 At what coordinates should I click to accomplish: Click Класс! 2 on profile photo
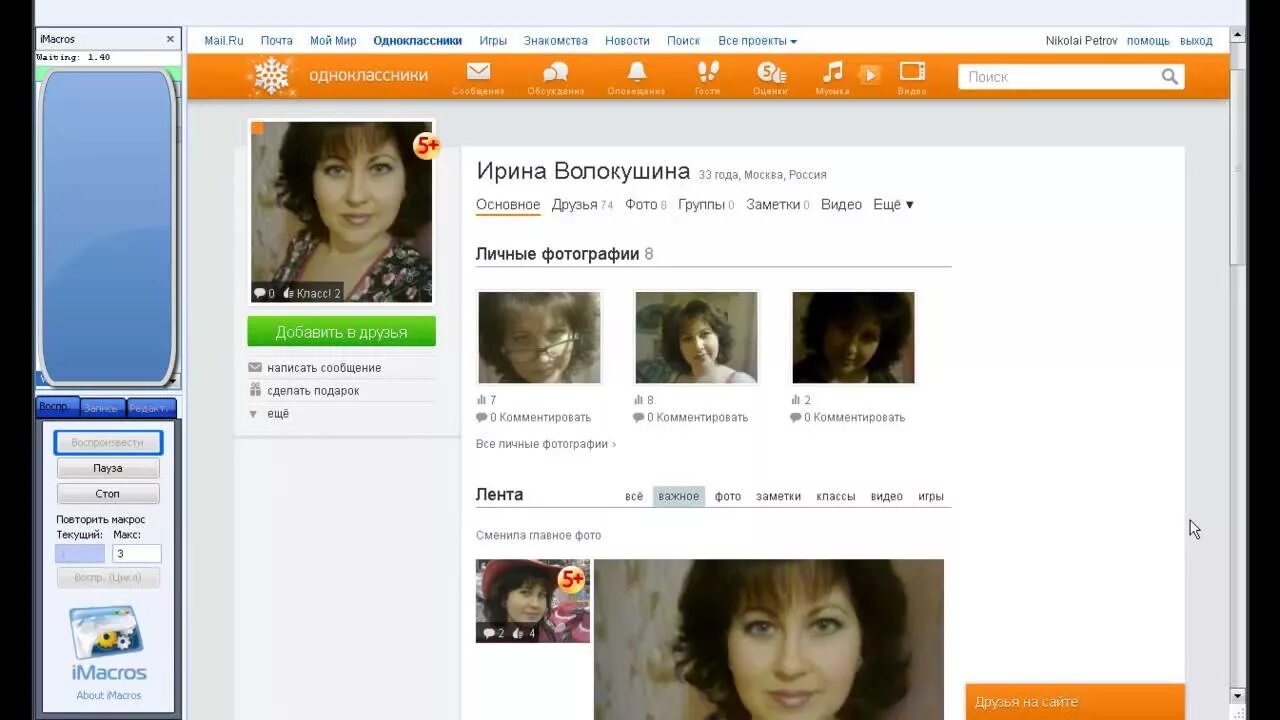(x=312, y=293)
